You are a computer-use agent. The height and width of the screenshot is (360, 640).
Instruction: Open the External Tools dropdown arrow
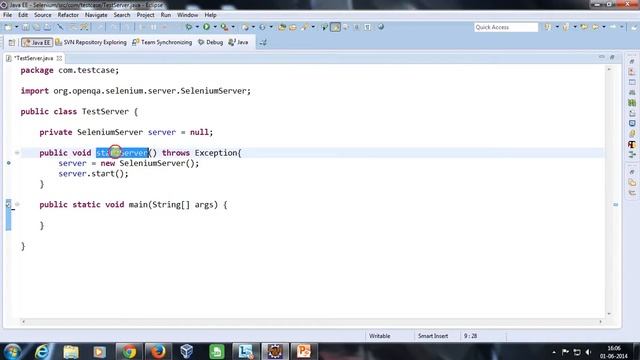233,27
